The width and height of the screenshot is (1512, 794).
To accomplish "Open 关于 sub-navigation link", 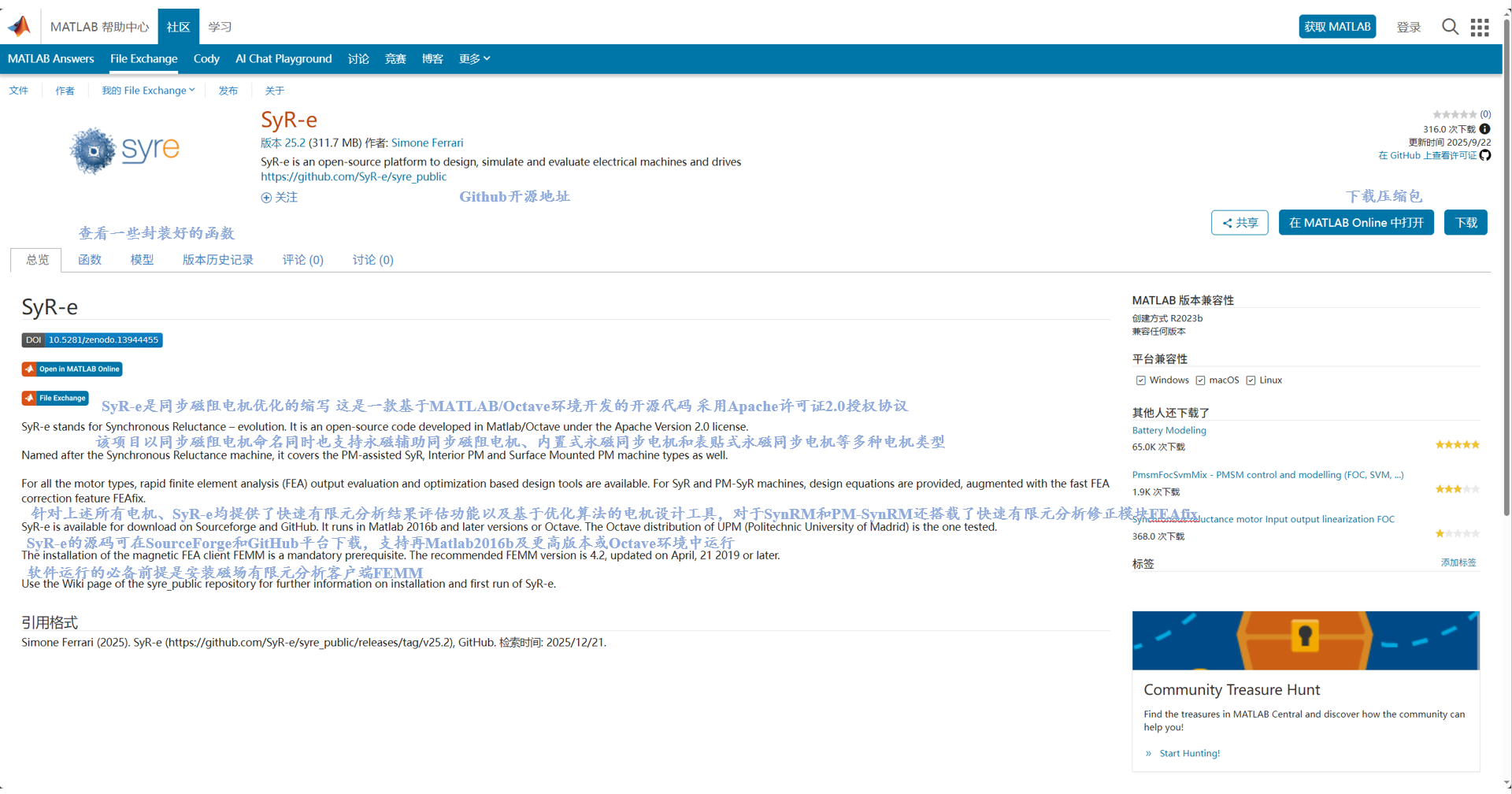I will 275,91.
